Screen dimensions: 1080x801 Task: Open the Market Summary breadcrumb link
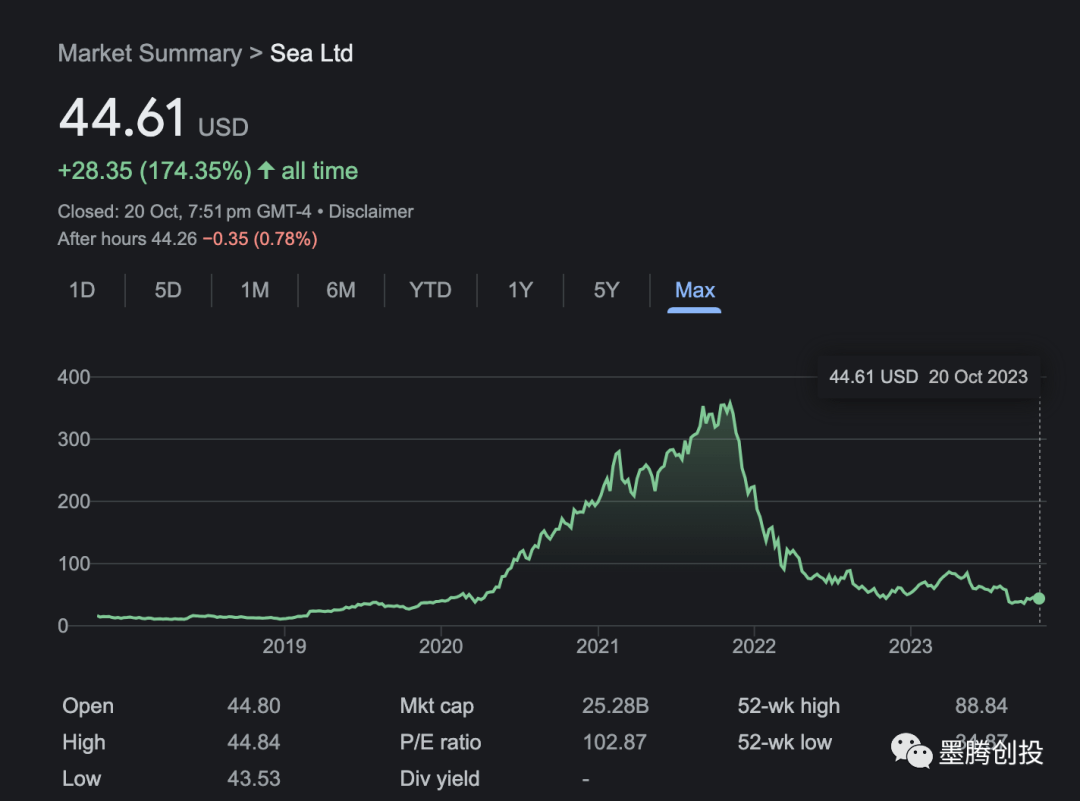[x=149, y=53]
